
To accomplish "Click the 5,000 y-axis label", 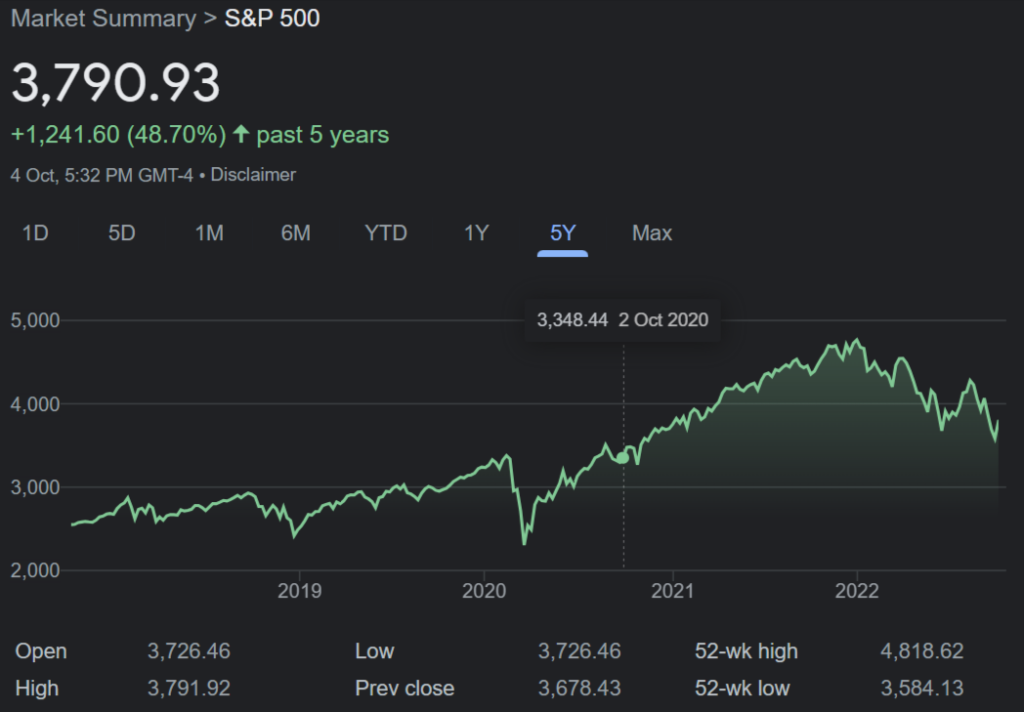I will (x=35, y=320).
